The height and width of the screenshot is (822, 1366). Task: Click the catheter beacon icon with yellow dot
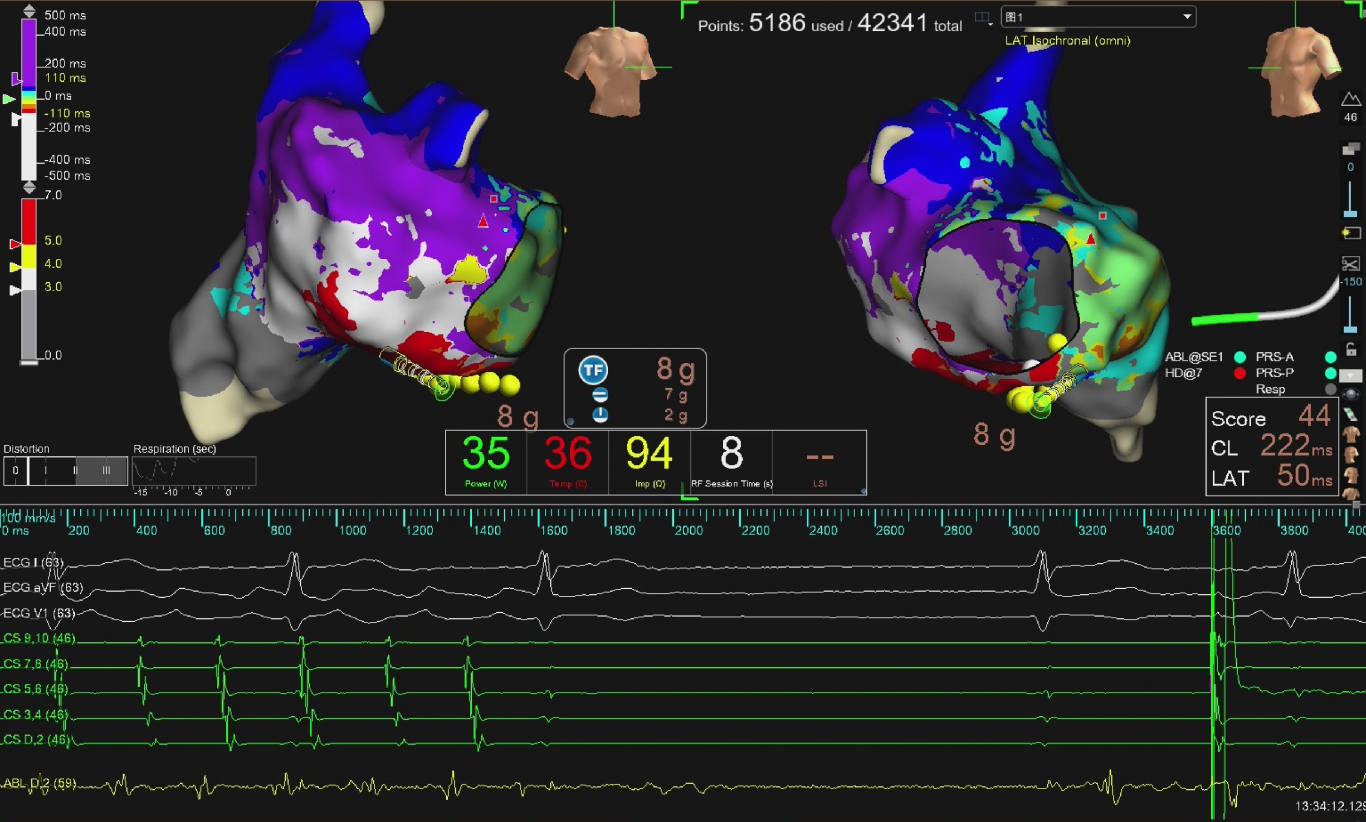[1351, 232]
